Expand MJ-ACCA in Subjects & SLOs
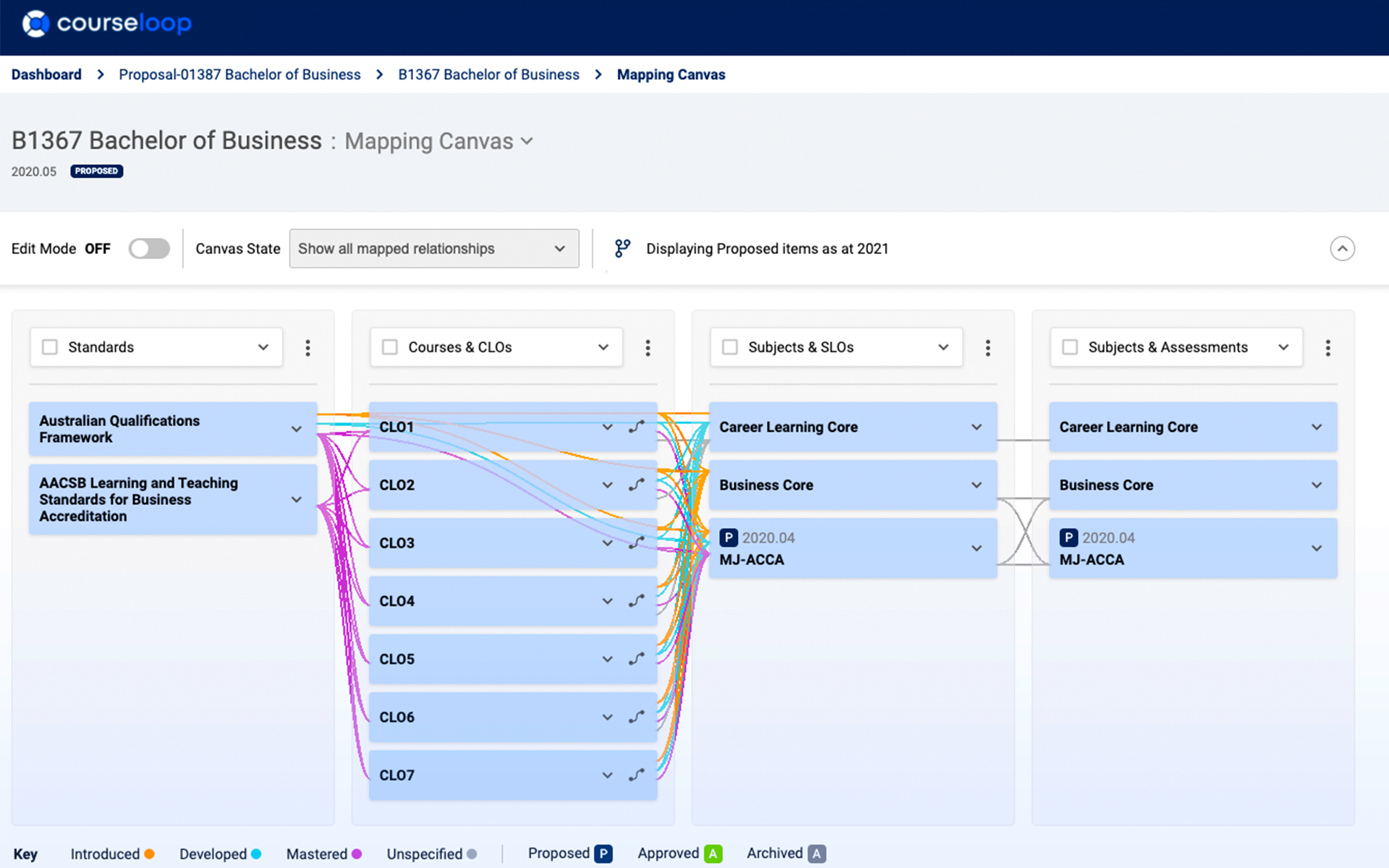 pyautogui.click(x=977, y=548)
